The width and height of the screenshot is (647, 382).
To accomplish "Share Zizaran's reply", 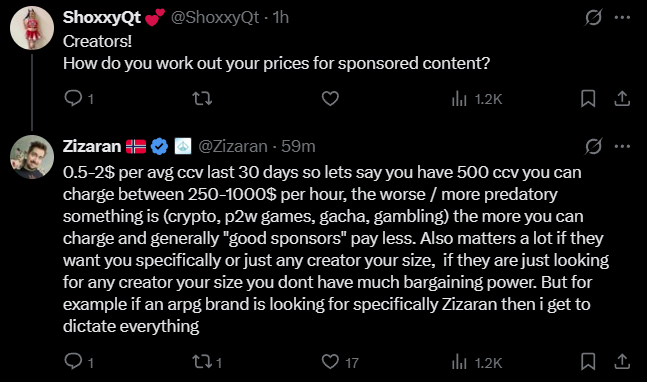I will pos(622,362).
